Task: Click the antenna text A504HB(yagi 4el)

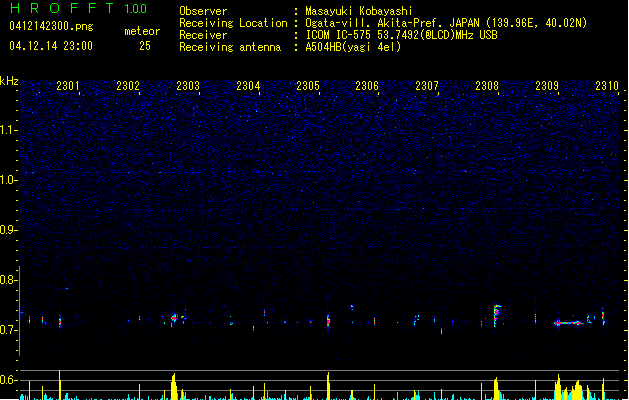Action: (x=353, y=47)
